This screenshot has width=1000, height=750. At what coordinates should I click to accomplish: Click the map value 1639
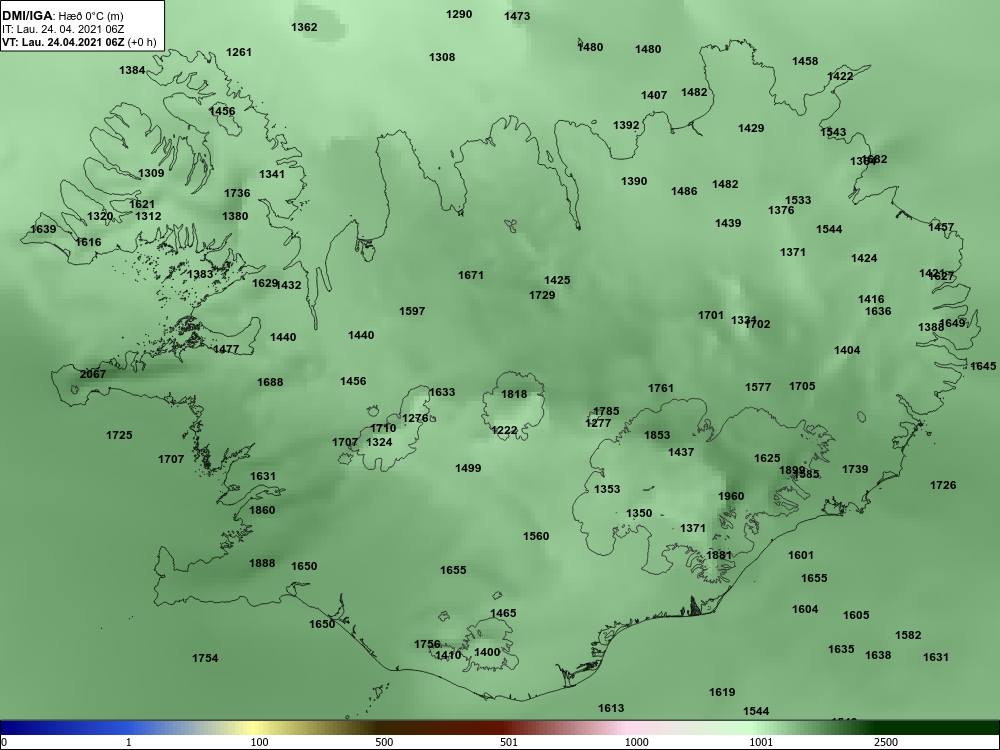tap(43, 229)
